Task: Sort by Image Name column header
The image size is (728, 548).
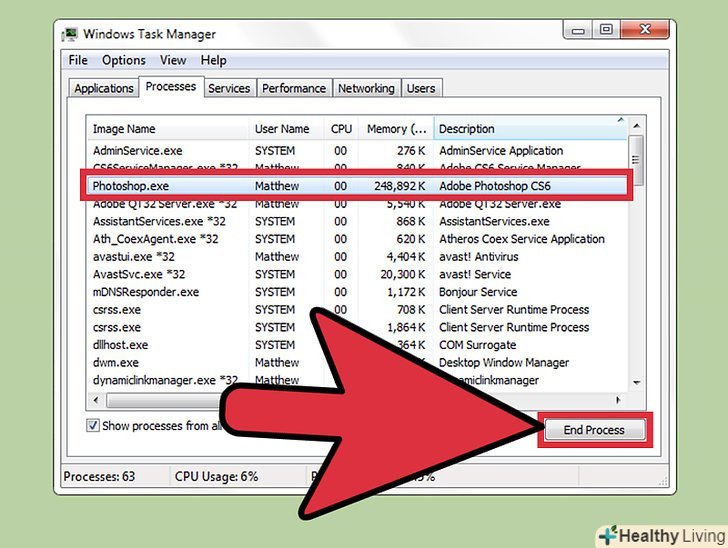Action: 167,129
